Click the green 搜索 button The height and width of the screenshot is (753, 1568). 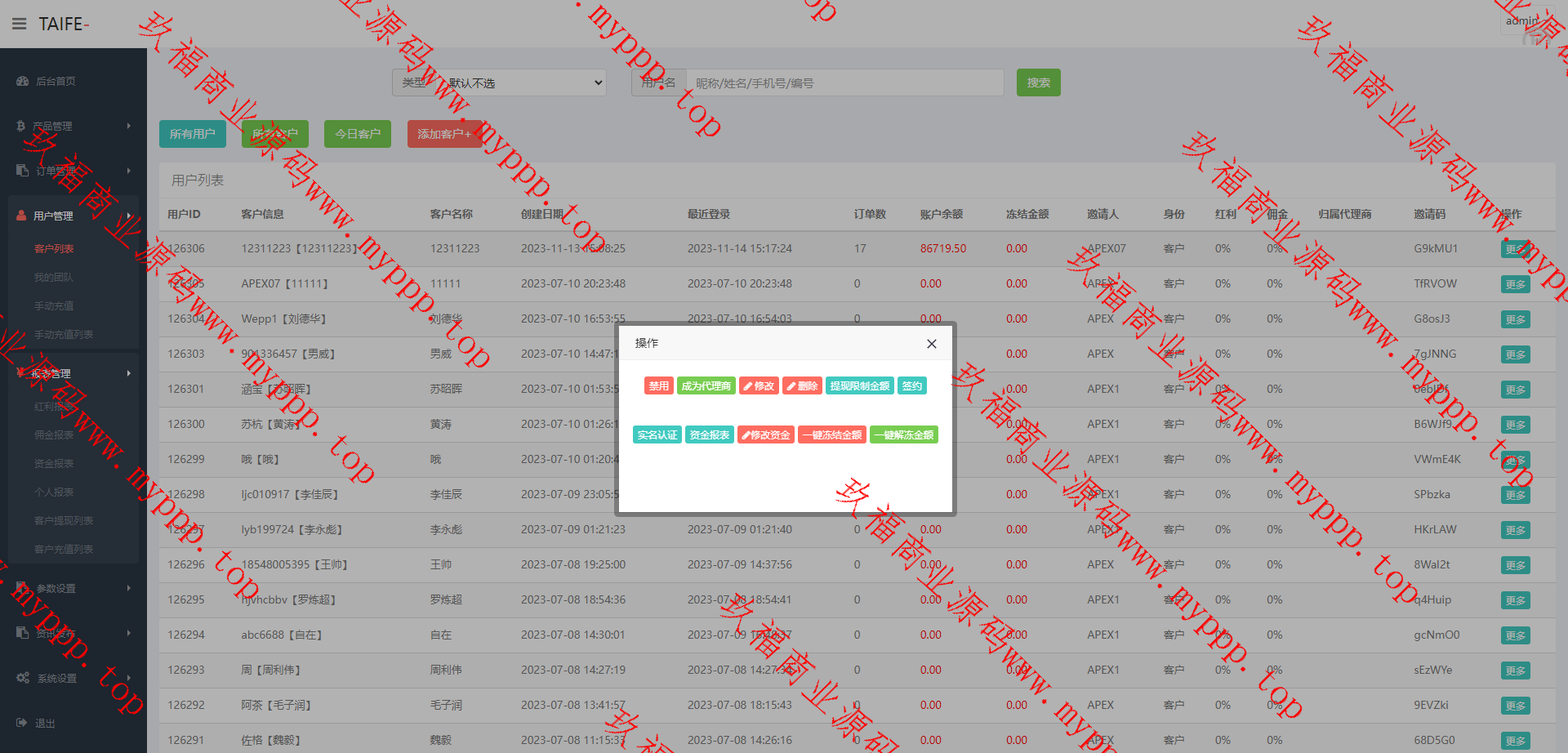point(1038,83)
